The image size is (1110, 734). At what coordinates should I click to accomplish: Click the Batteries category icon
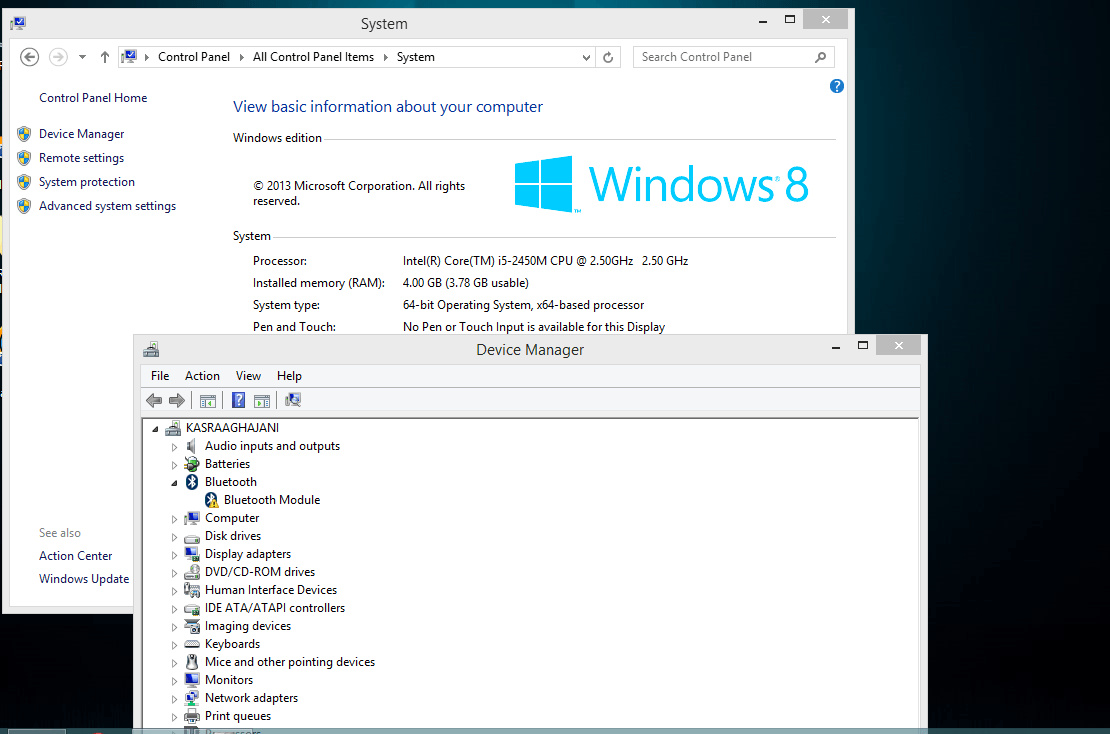click(x=192, y=464)
